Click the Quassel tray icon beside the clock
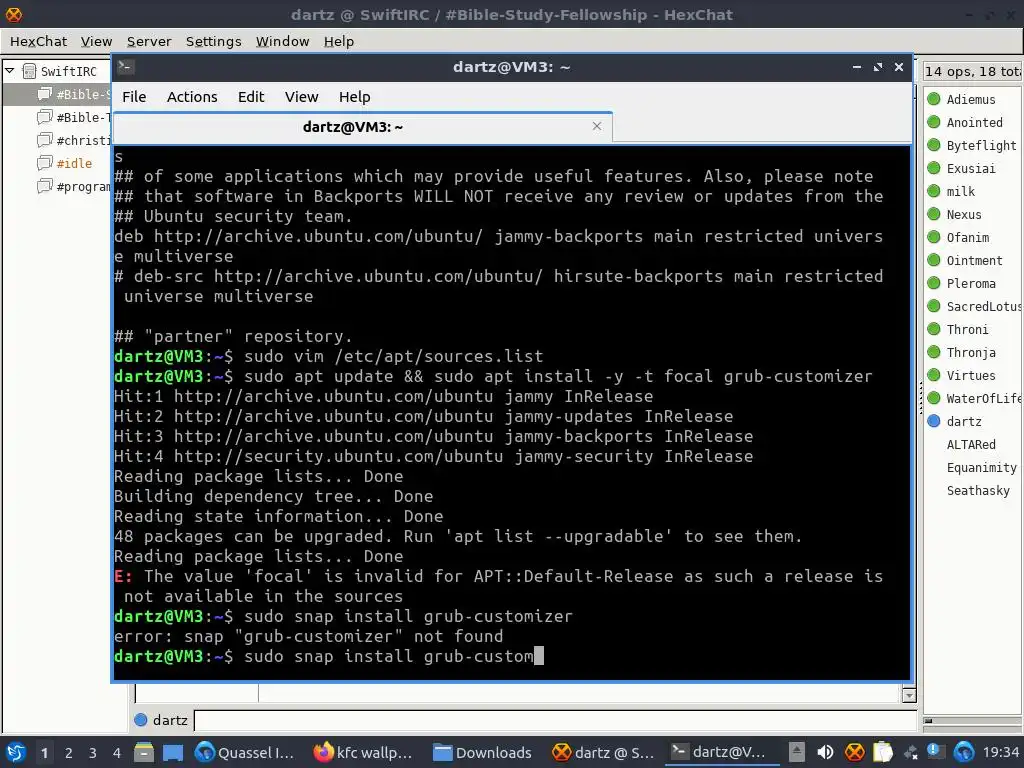Viewport: 1024px width, 768px height. click(x=963, y=752)
